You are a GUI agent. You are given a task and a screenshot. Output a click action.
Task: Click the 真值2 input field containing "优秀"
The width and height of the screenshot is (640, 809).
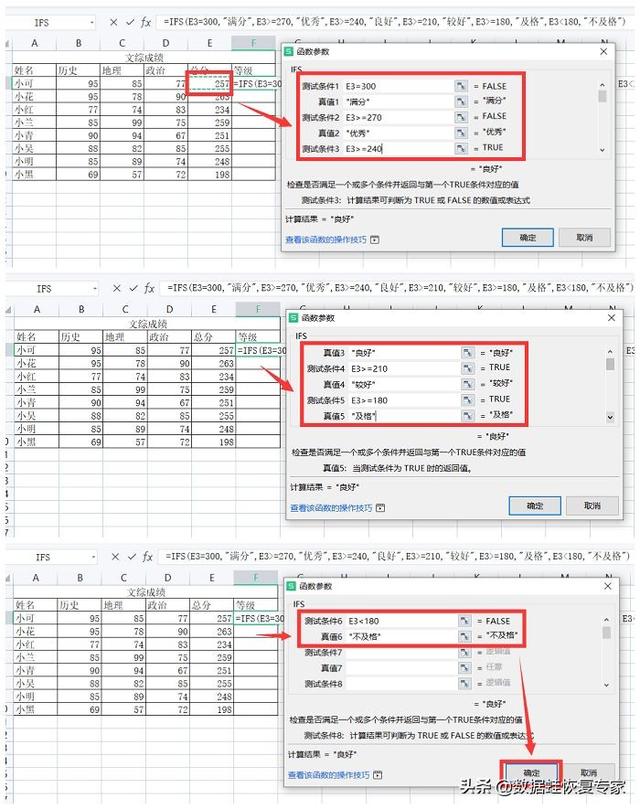[x=398, y=133]
